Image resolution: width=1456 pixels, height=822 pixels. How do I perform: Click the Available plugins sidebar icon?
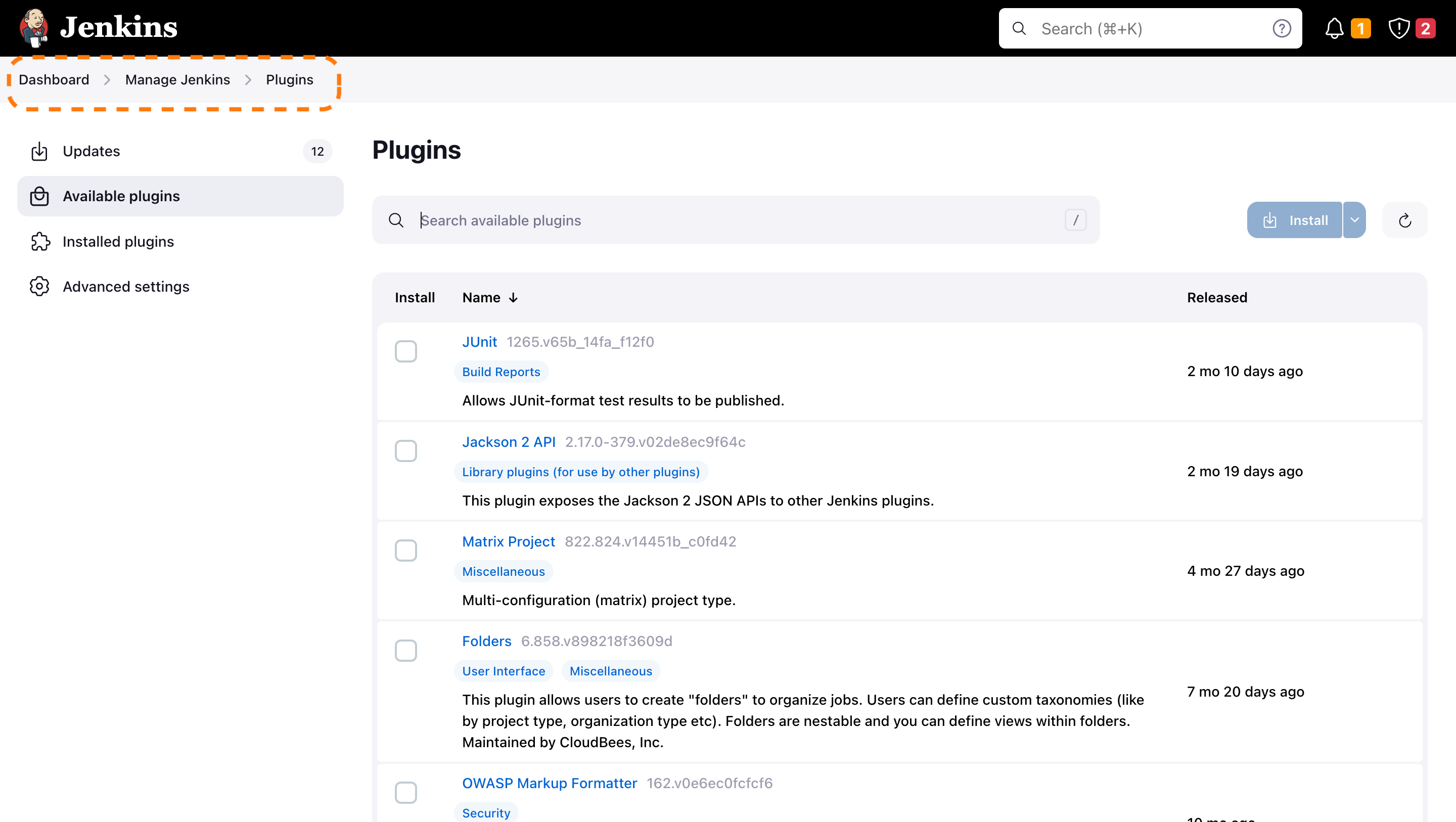(x=39, y=196)
